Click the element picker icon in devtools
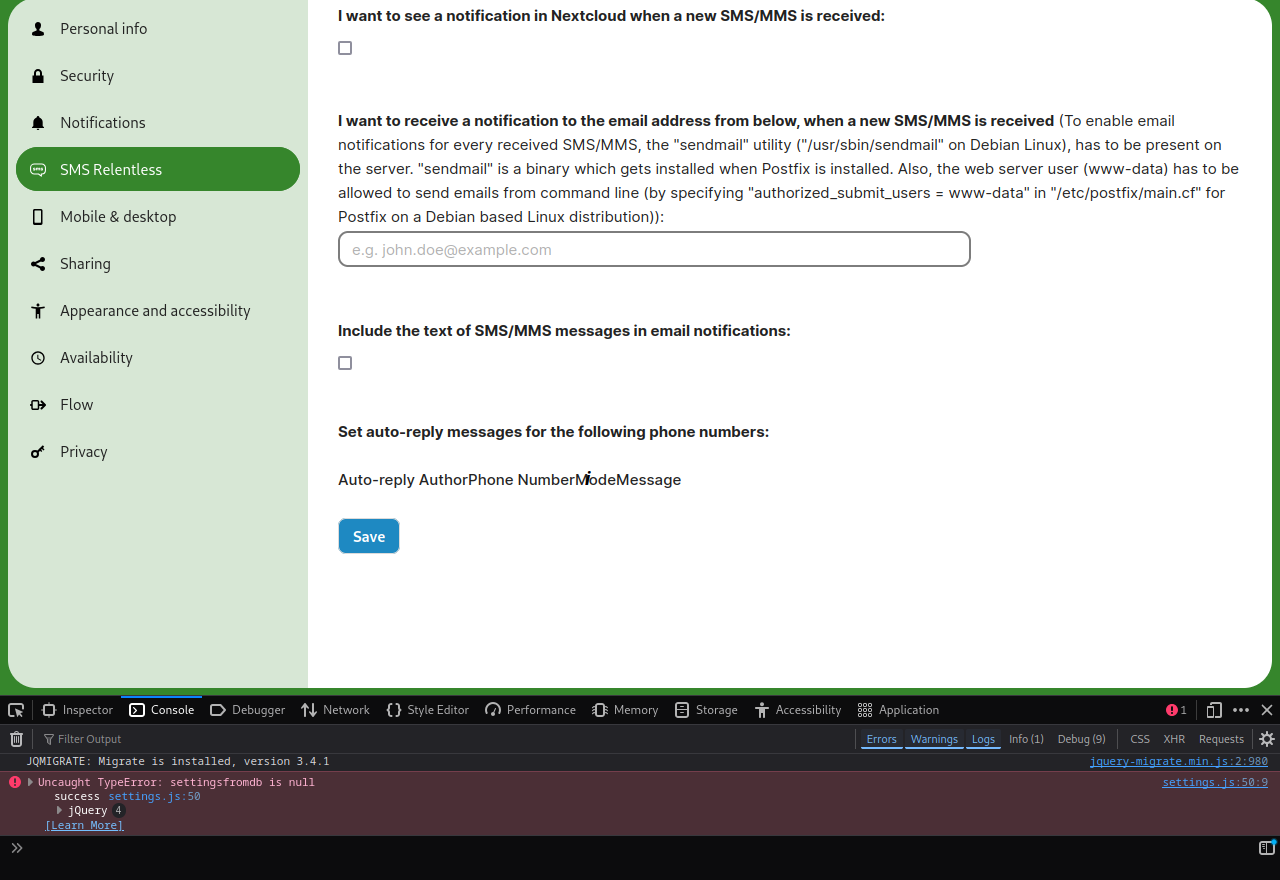This screenshot has width=1280, height=880. 16,710
